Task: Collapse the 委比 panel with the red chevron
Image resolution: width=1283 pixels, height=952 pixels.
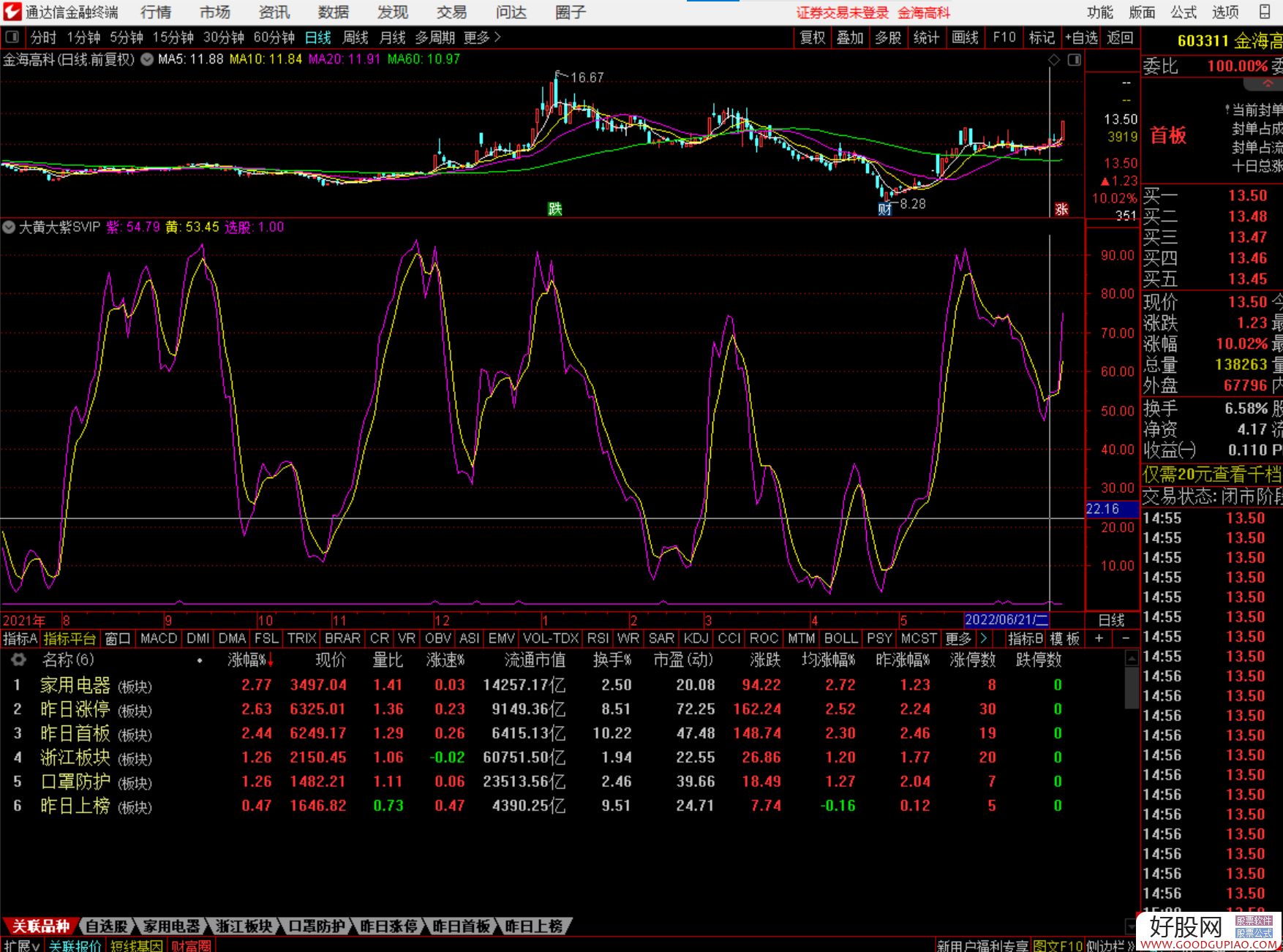Action: pos(1268,83)
